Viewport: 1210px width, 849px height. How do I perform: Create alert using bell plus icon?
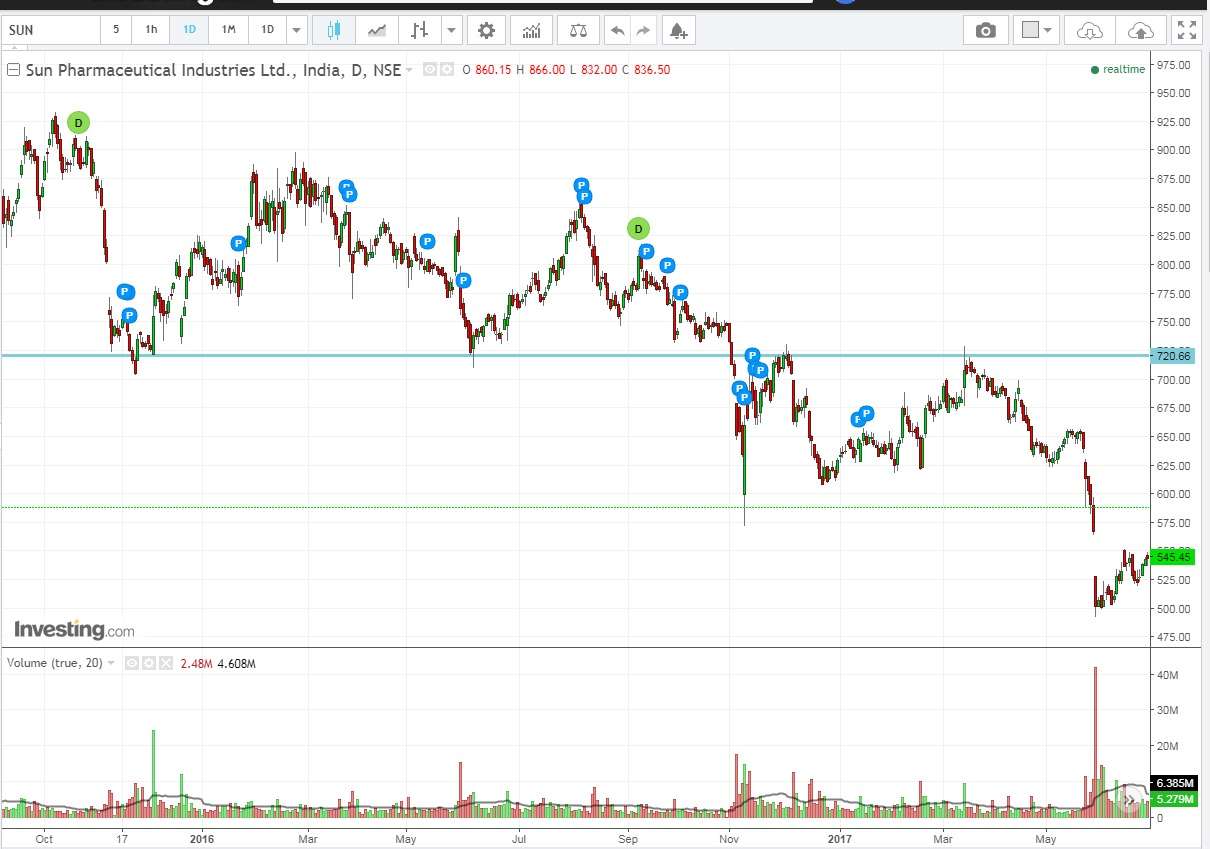click(679, 30)
